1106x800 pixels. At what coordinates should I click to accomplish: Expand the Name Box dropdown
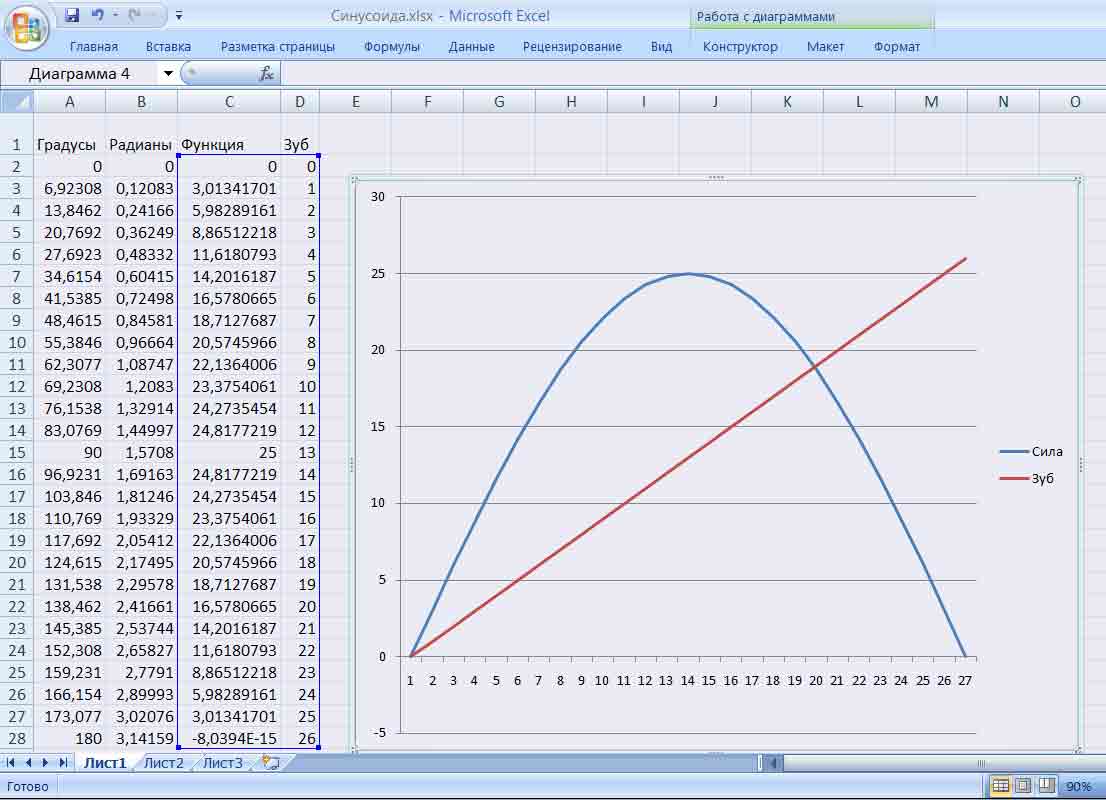(168, 73)
